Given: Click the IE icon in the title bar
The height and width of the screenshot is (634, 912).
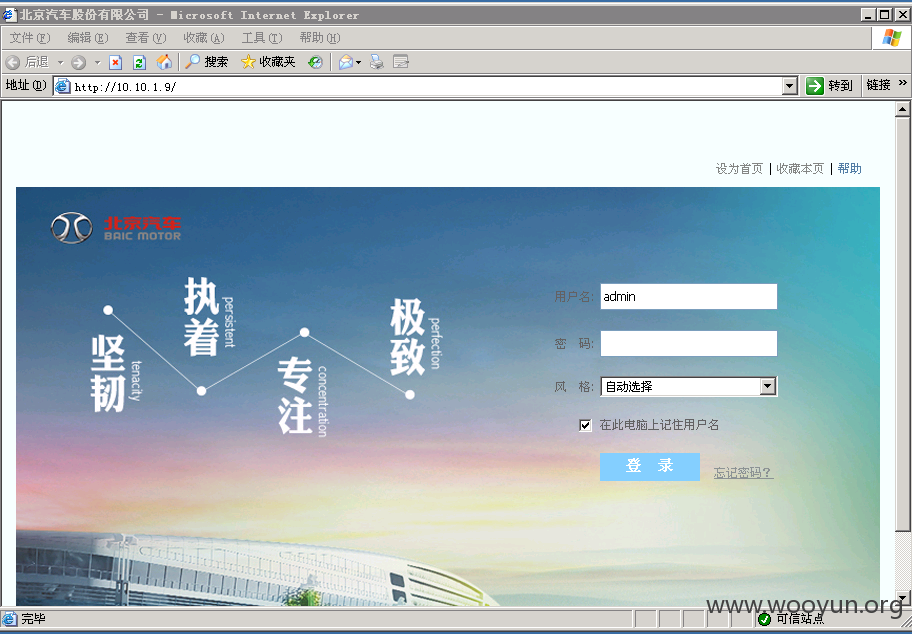Looking at the screenshot, I should tap(9, 15).
